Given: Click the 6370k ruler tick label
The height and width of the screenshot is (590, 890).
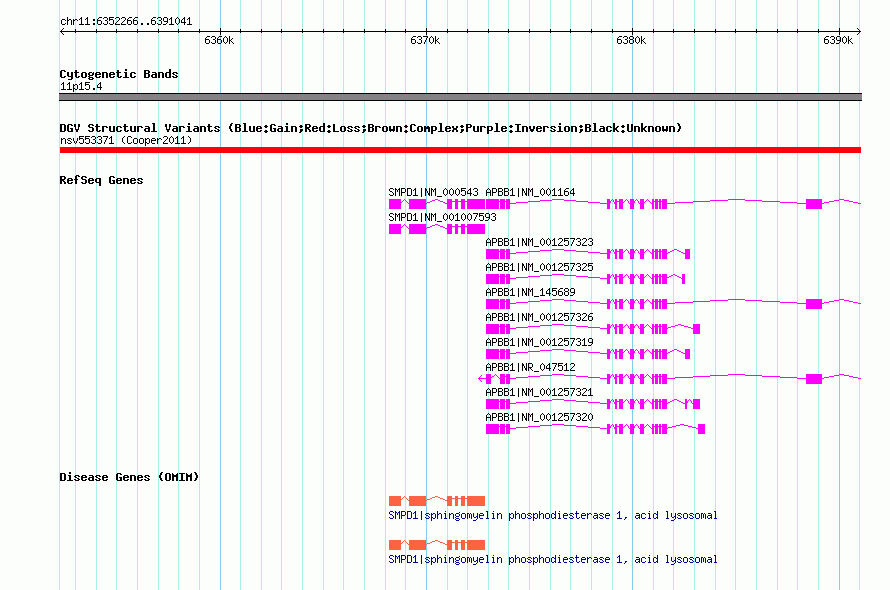Looking at the screenshot, I should (x=425, y=40).
